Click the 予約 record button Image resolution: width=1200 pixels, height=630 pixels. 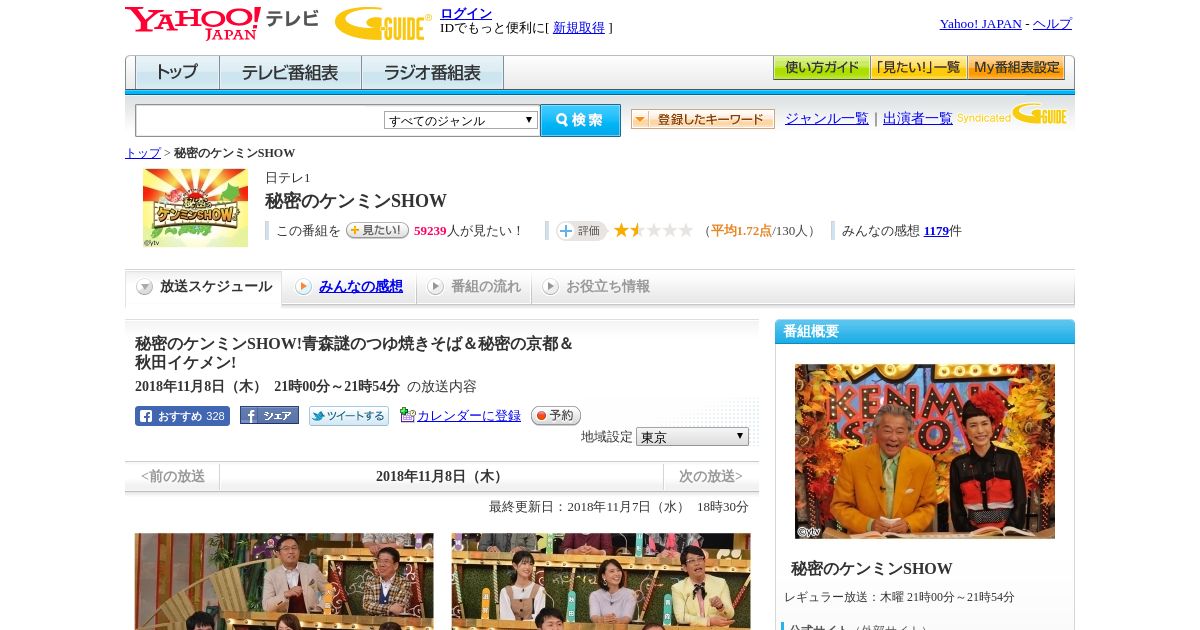tap(556, 415)
